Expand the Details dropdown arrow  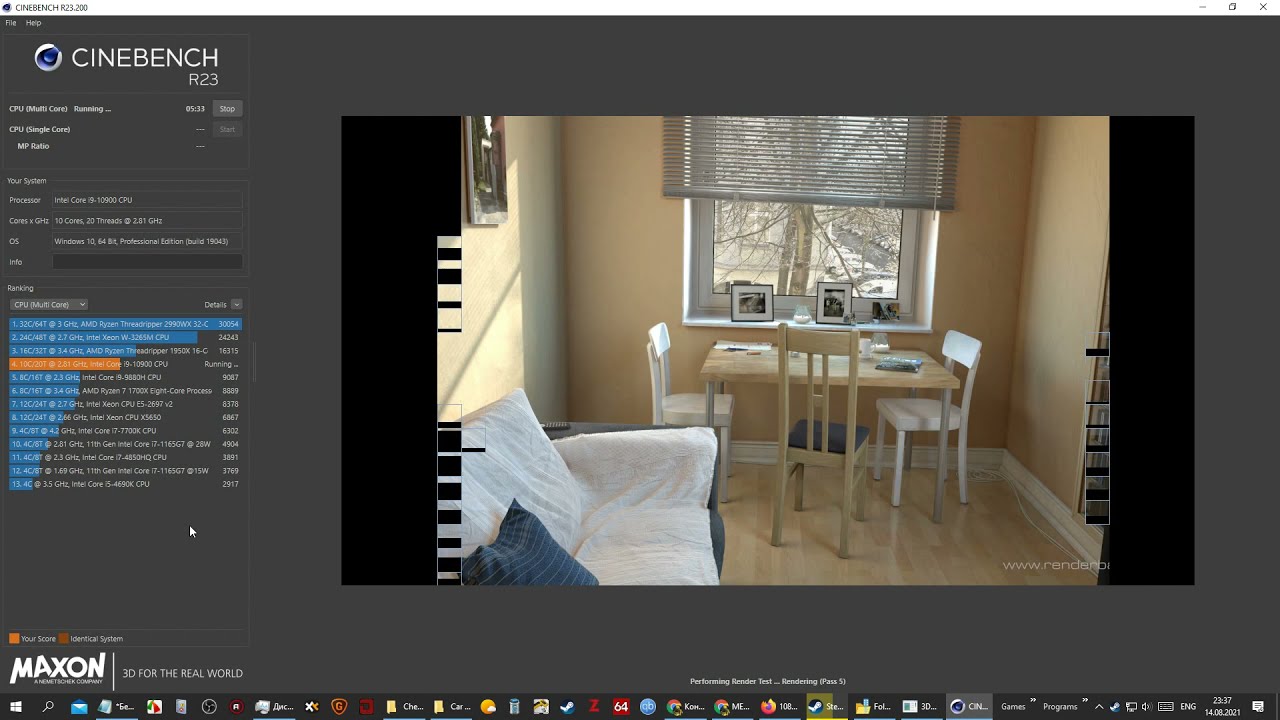point(236,305)
